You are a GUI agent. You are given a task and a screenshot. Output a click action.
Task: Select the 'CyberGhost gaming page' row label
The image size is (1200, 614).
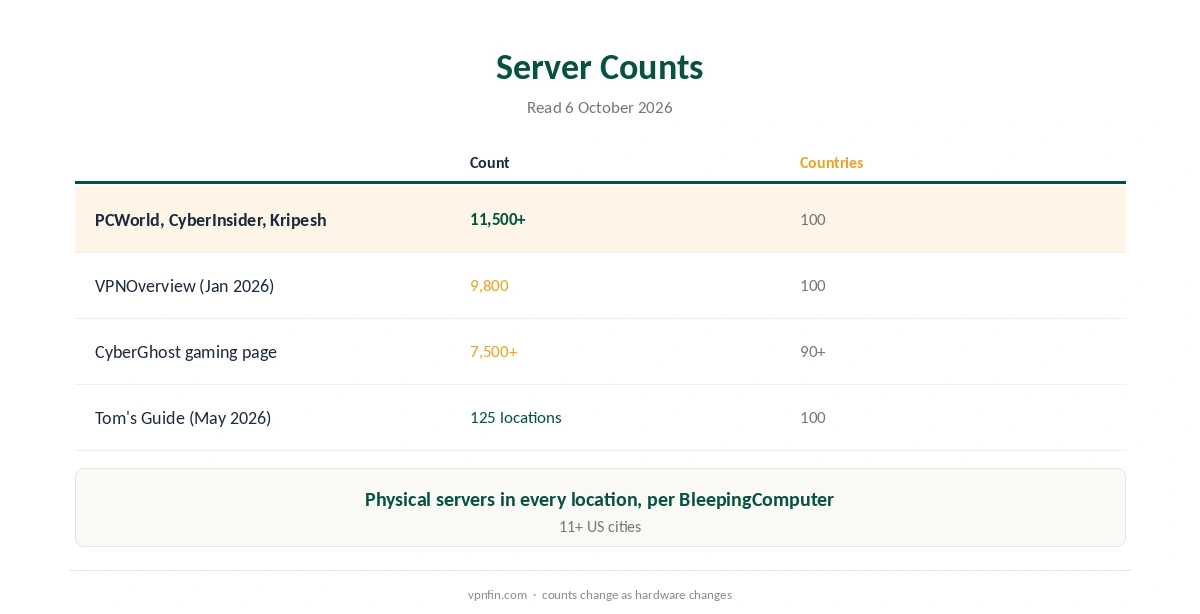click(x=186, y=352)
